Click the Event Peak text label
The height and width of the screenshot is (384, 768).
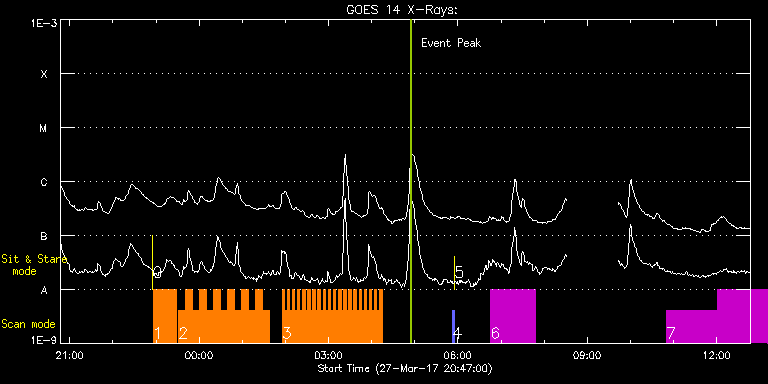451,43
